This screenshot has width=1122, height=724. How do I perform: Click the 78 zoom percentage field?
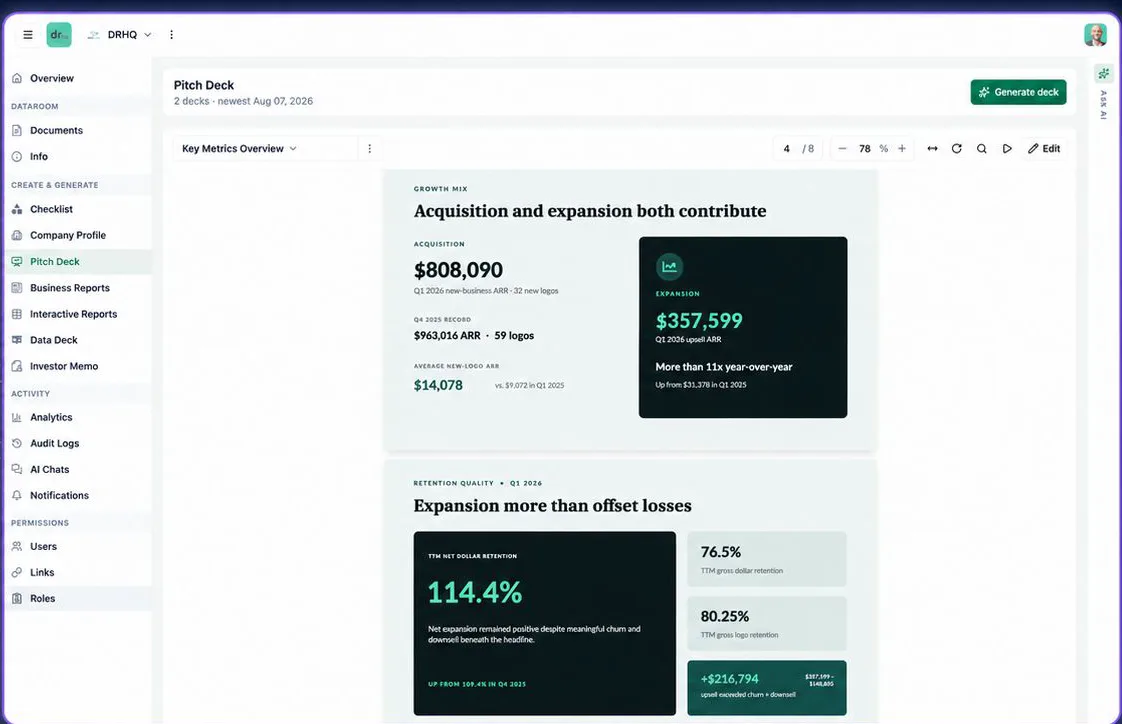coord(865,148)
